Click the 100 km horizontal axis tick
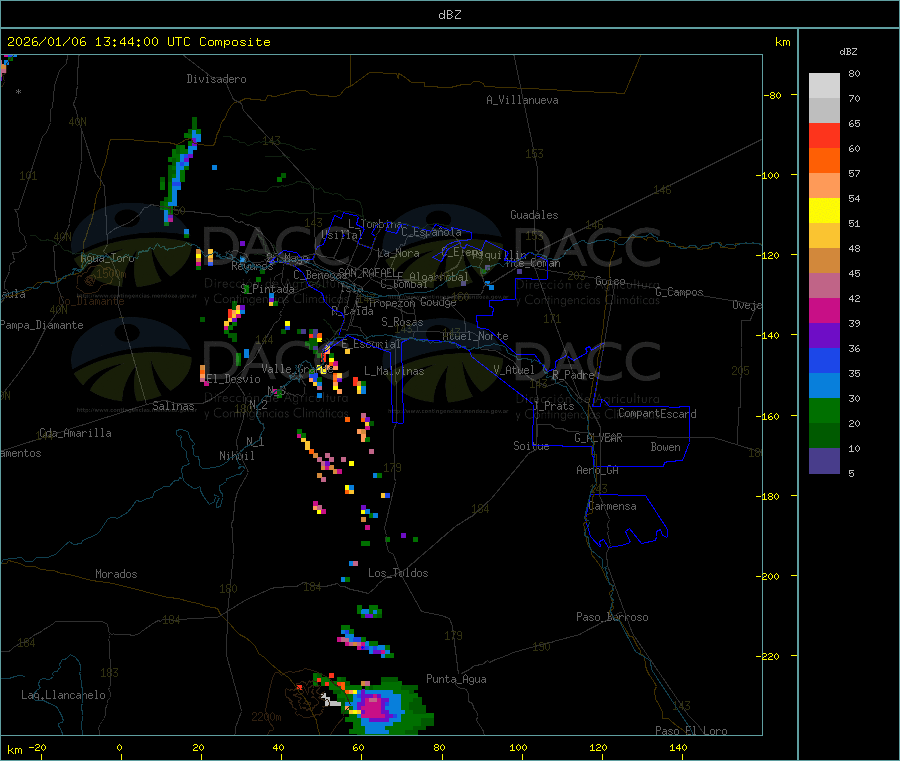Image resolution: width=900 pixels, height=761 pixels. tap(518, 748)
